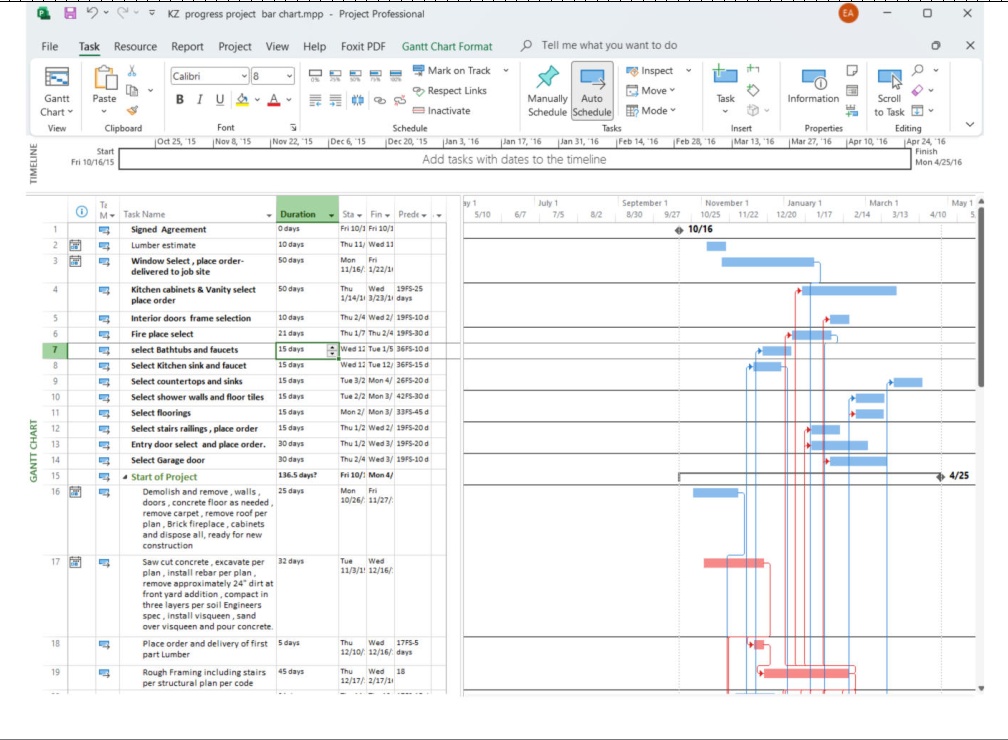
Task: Open the Mode dropdown
Action: pyautogui.click(x=651, y=110)
